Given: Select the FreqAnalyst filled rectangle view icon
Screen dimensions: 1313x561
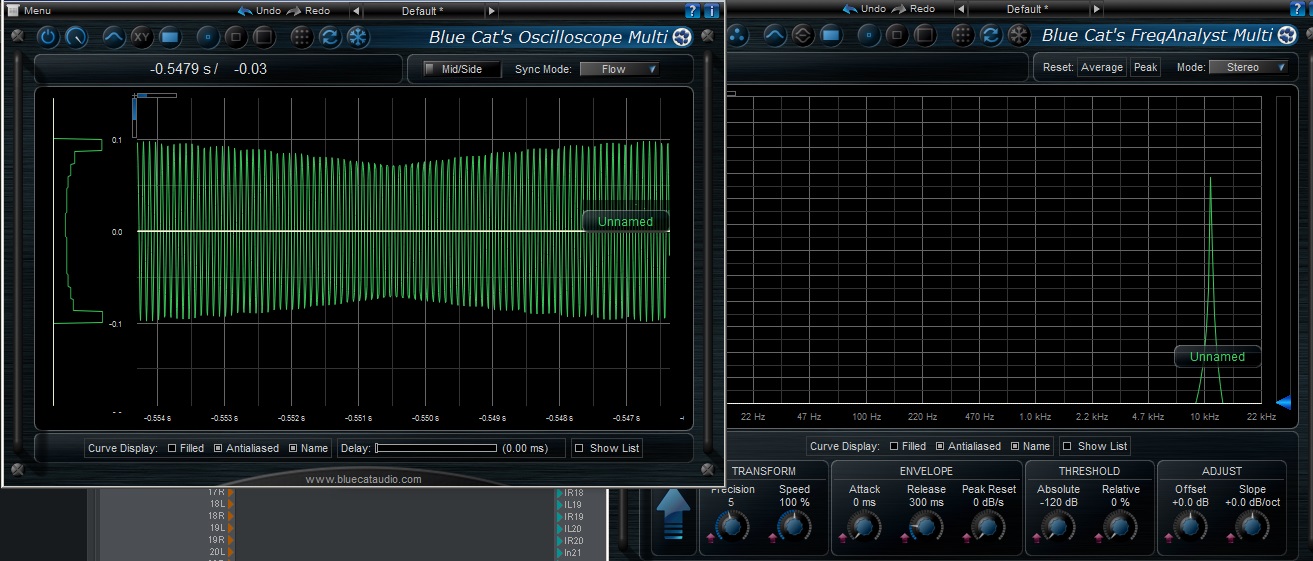Looking at the screenshot, I should pos(831,36).
